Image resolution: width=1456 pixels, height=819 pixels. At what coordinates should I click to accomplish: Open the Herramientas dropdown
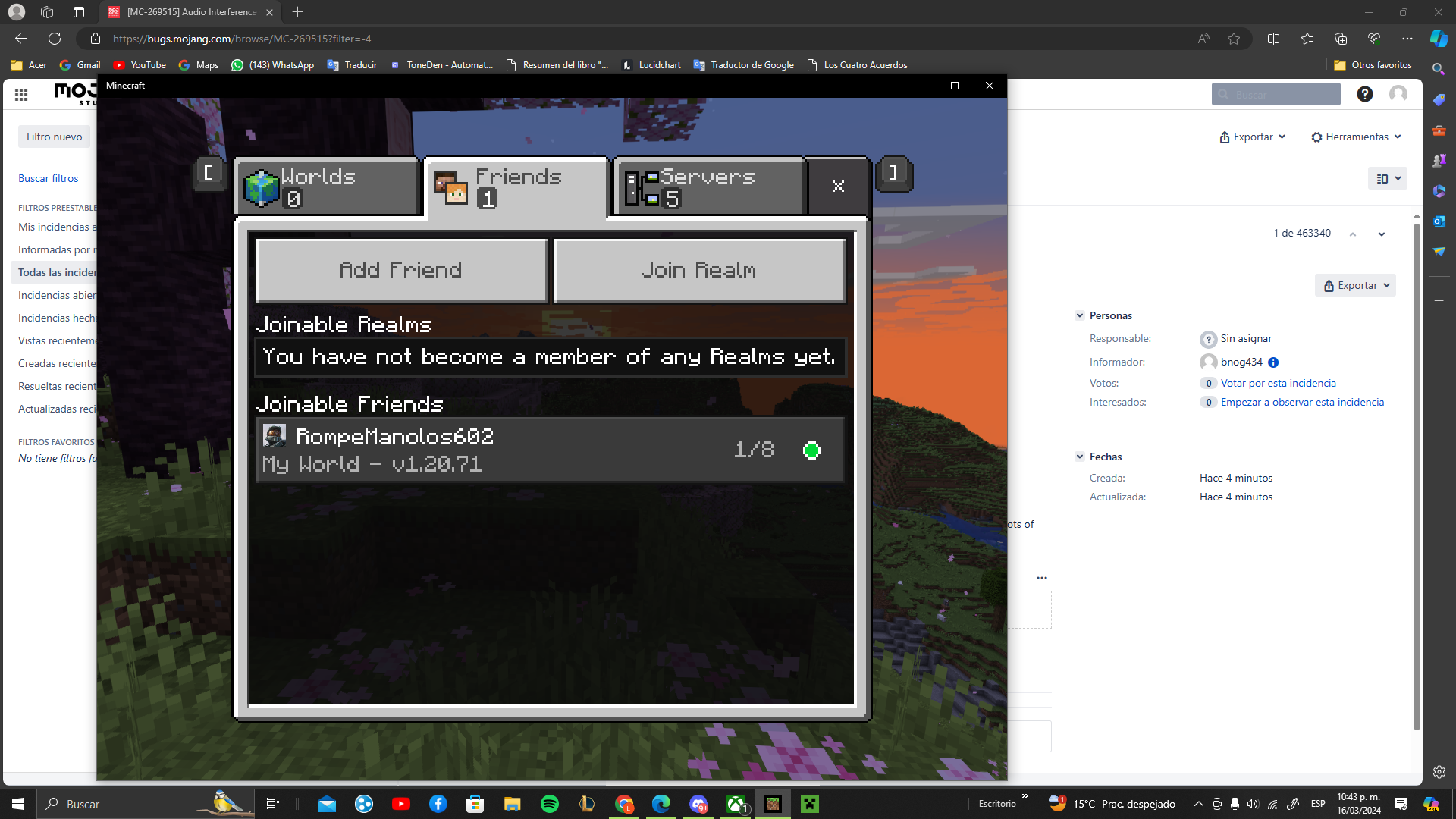(1356, 137)
